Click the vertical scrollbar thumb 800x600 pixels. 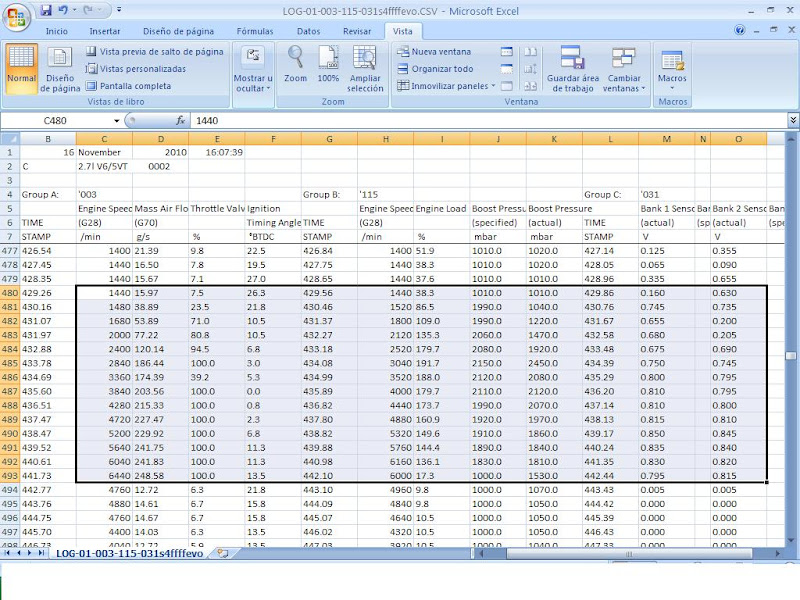(791, 356)
